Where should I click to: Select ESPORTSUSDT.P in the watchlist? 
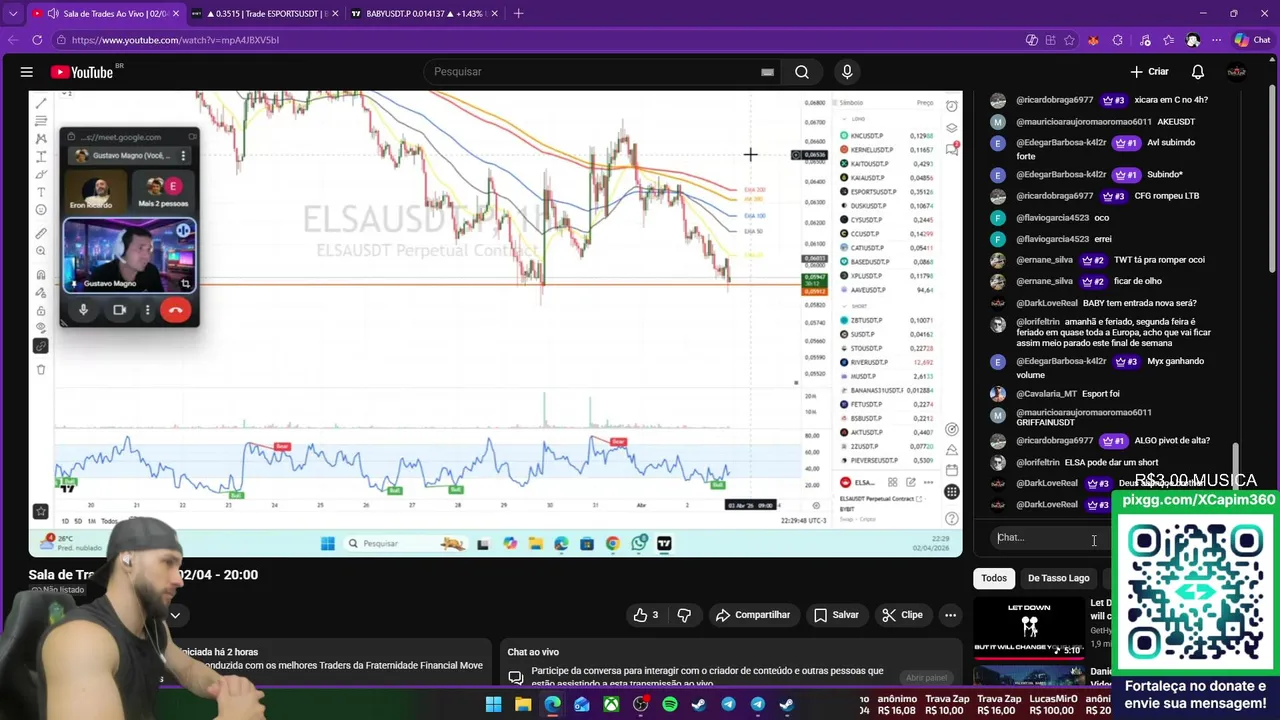[x=873, y=192]
